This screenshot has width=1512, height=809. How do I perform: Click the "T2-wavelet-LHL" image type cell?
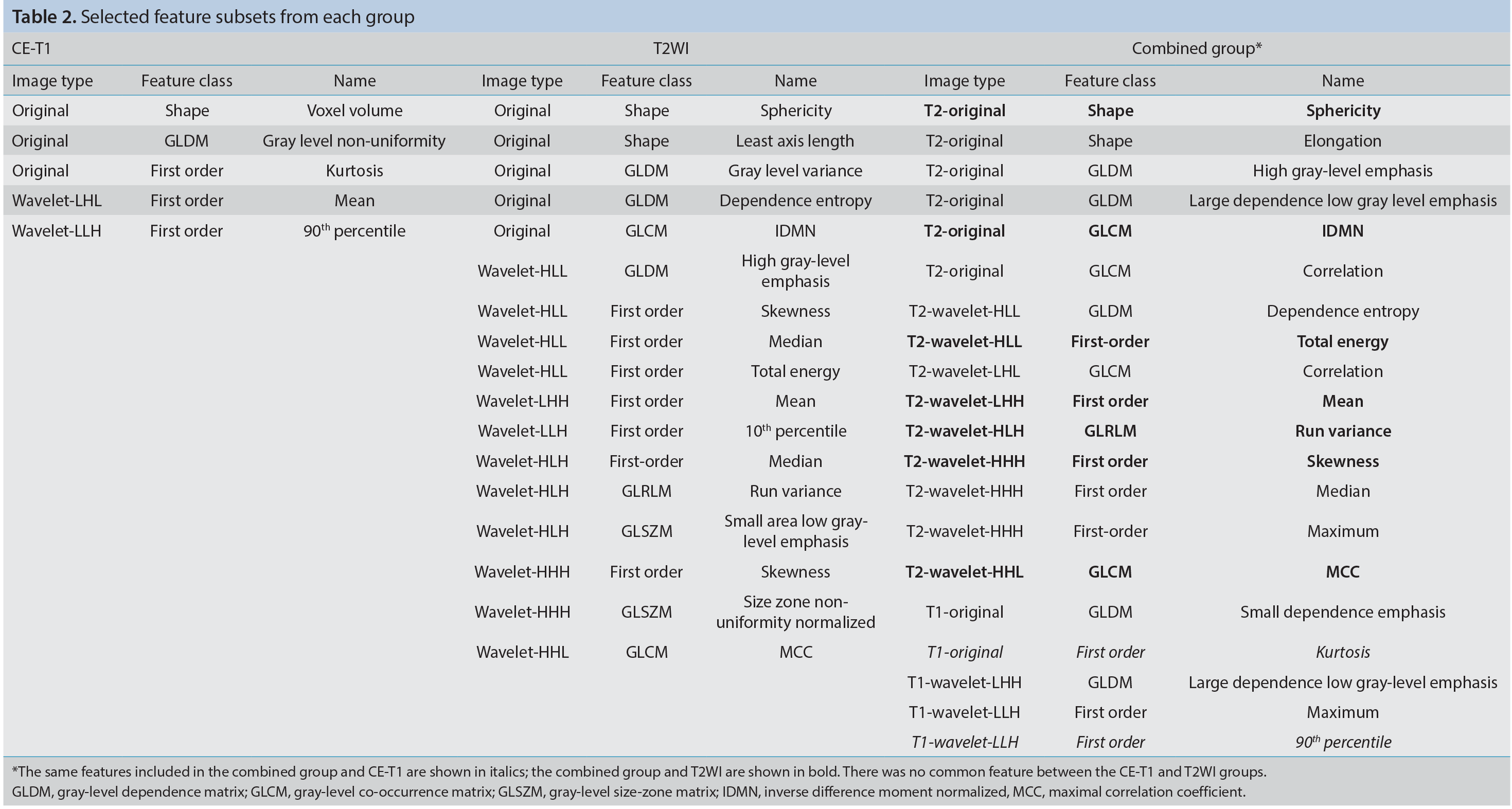pyautogui.click(x=965, y=371)
